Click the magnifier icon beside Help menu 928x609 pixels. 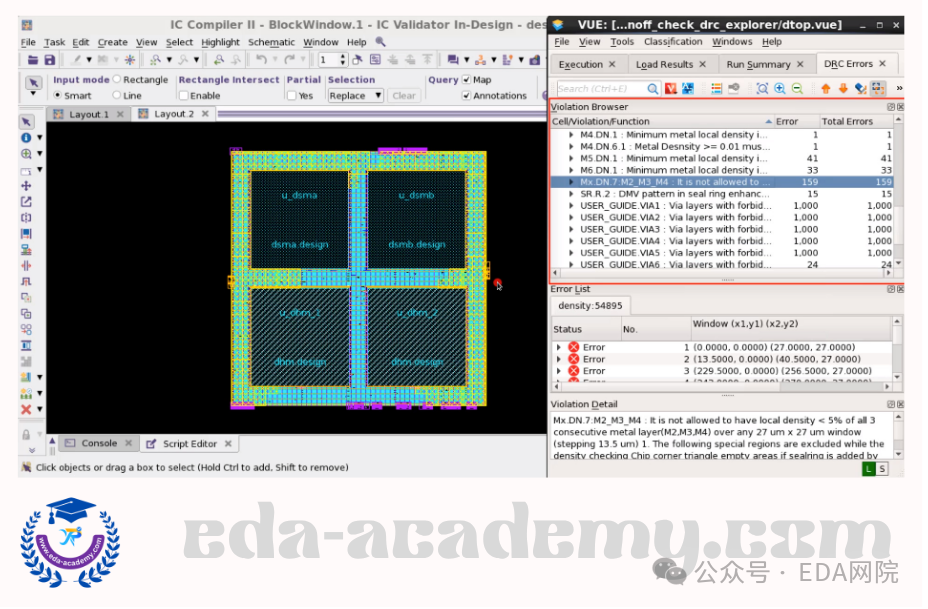point(383,42)
